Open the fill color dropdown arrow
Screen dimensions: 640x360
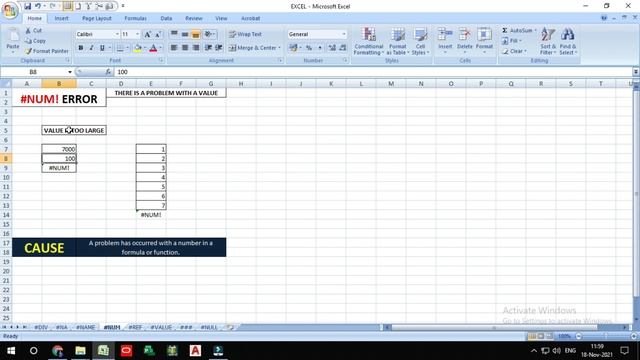[144, 48]
